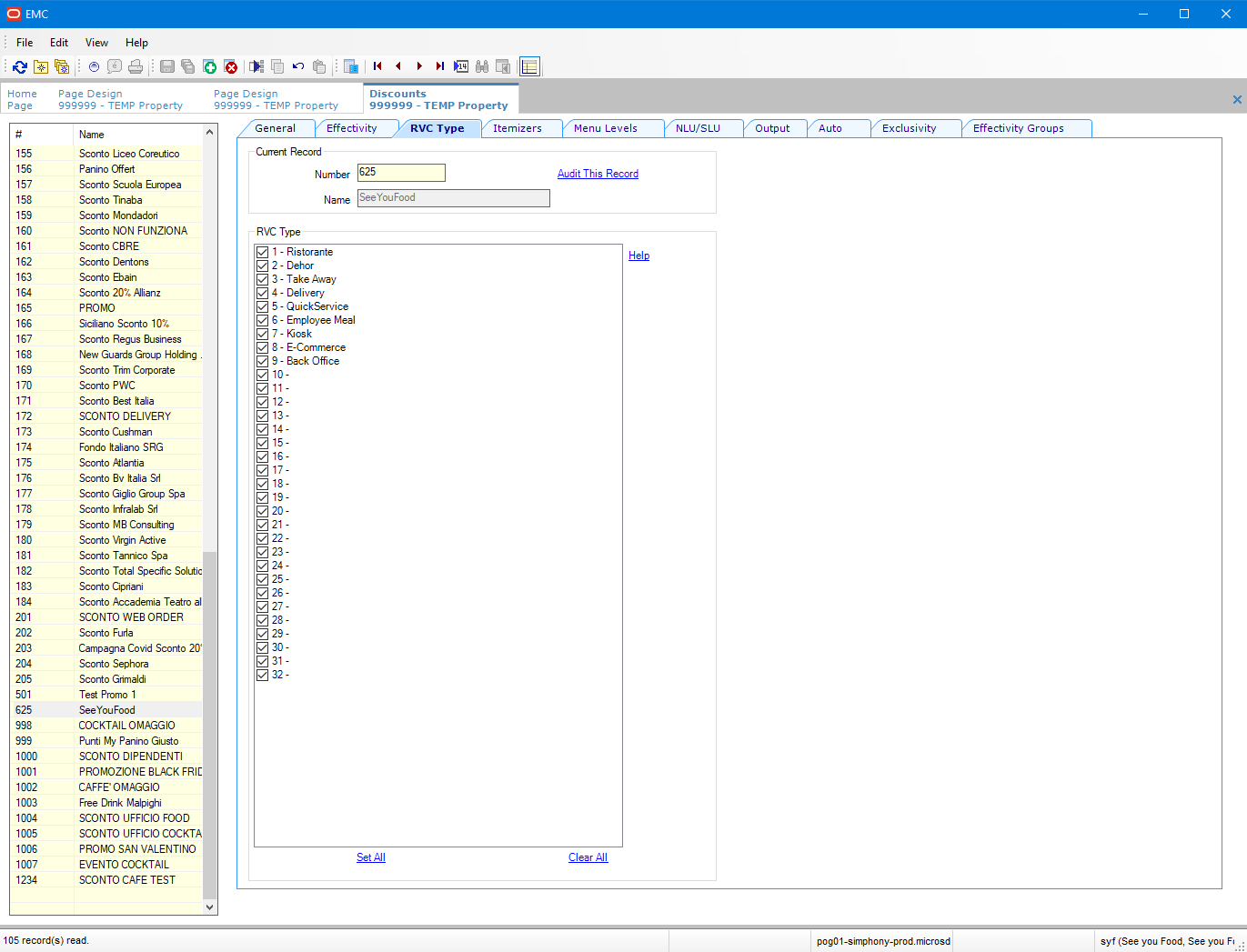
Task: Click the Refresh toolbar icon
Action: pos(20,66)
